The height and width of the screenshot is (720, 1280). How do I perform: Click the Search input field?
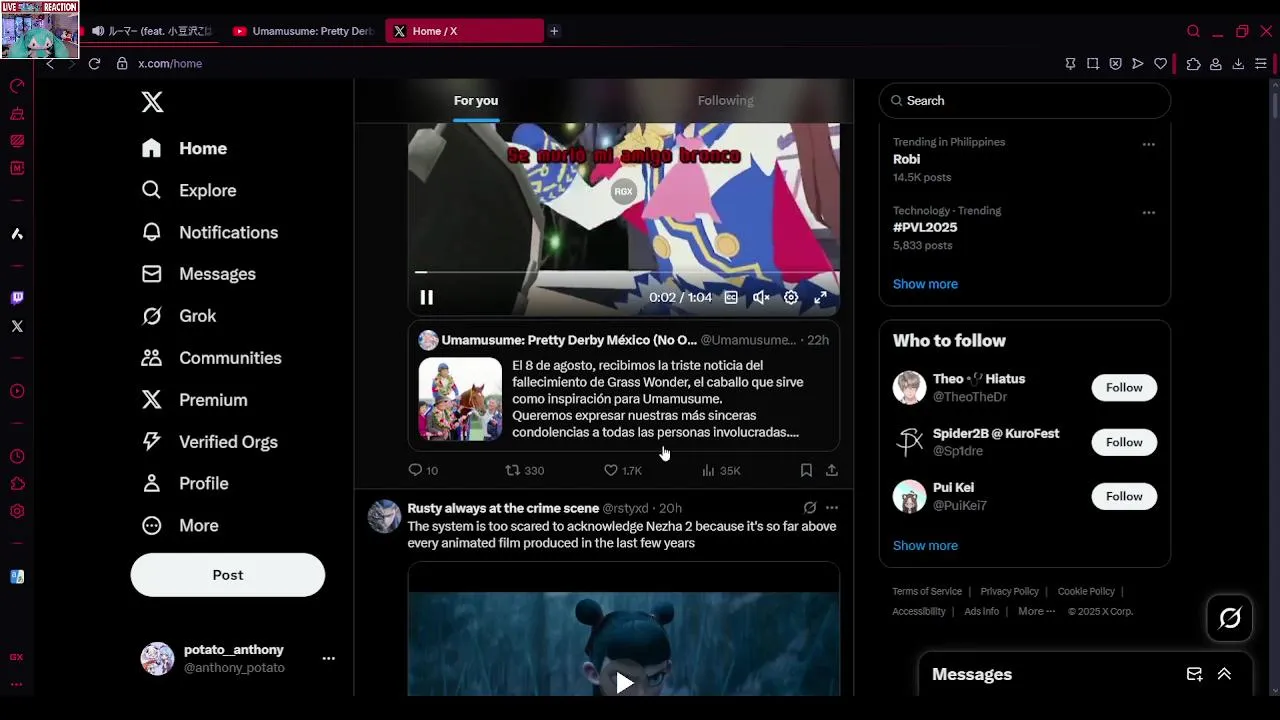coord(1025,101)
